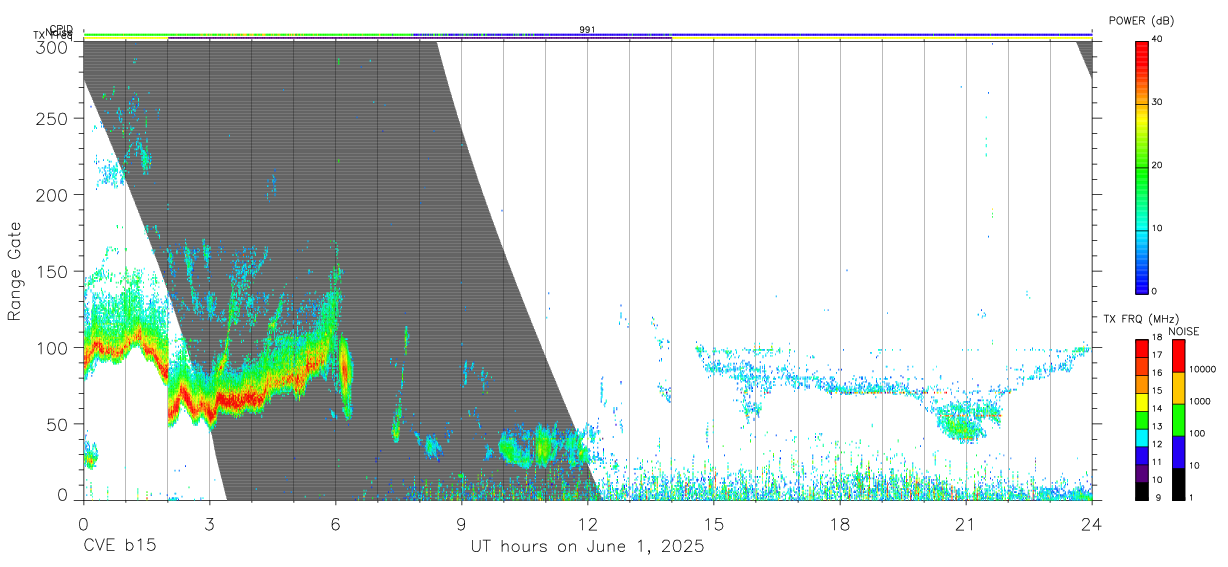Select the 20 label on power colorbar
Screen dimensions: 1228x567
coord(1158,165)
